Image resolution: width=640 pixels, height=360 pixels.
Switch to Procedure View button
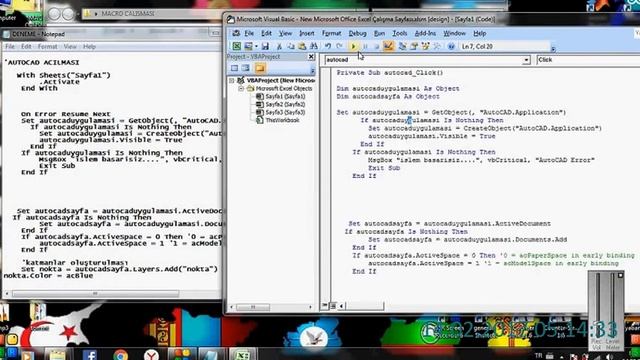(324, 305)
